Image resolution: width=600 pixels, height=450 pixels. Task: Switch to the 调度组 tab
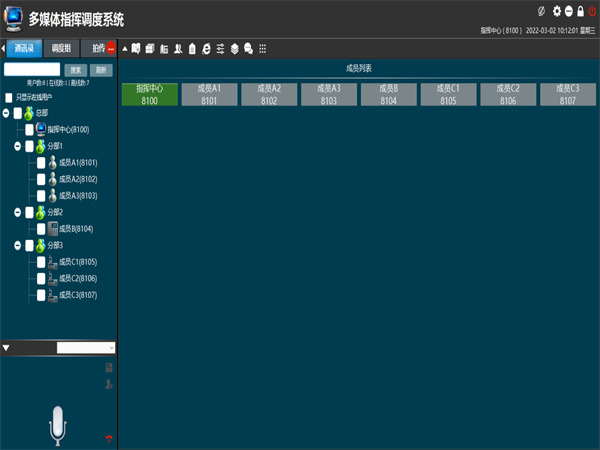coord(62,47)
